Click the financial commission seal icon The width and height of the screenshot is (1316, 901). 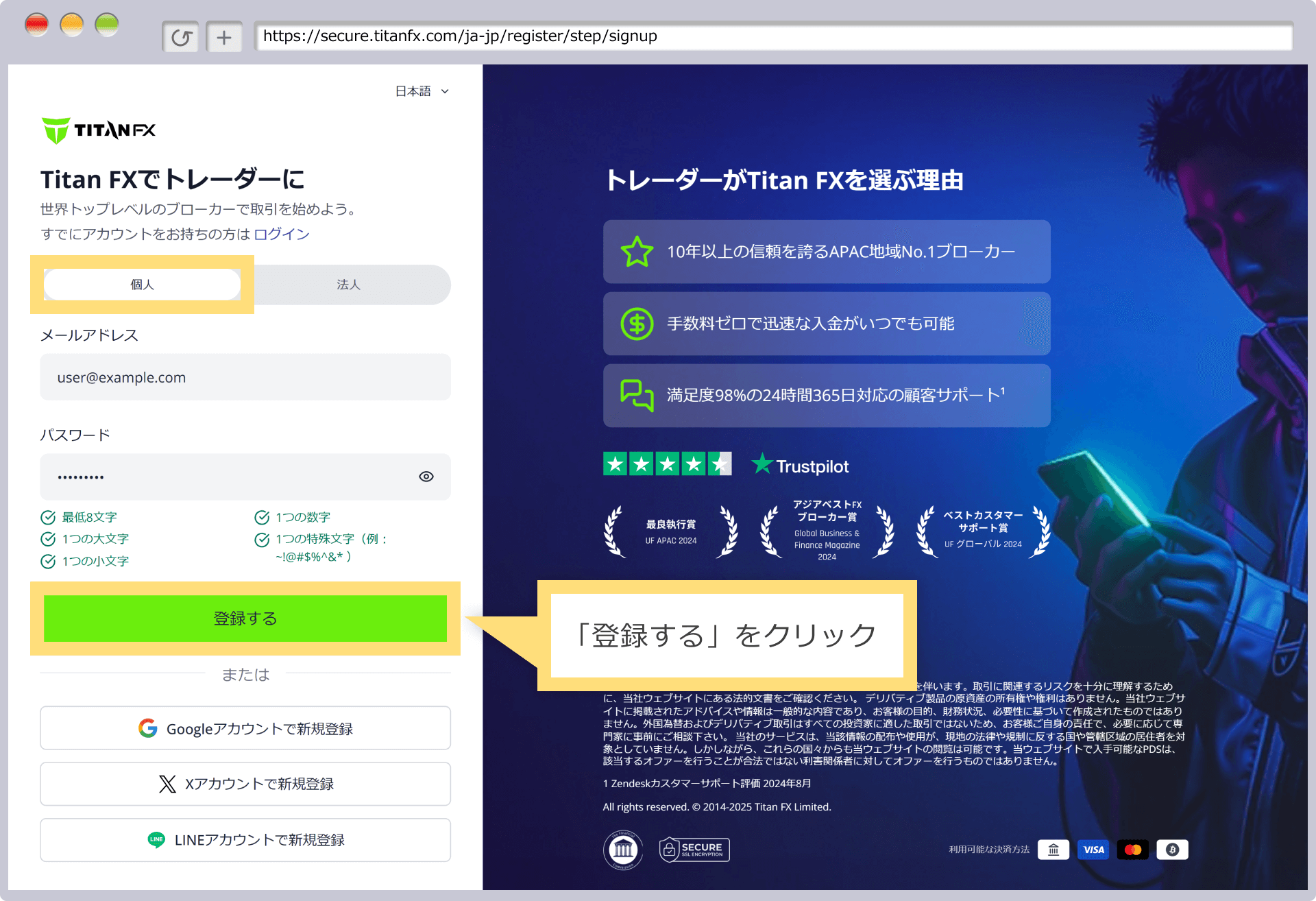pos(623,850)
